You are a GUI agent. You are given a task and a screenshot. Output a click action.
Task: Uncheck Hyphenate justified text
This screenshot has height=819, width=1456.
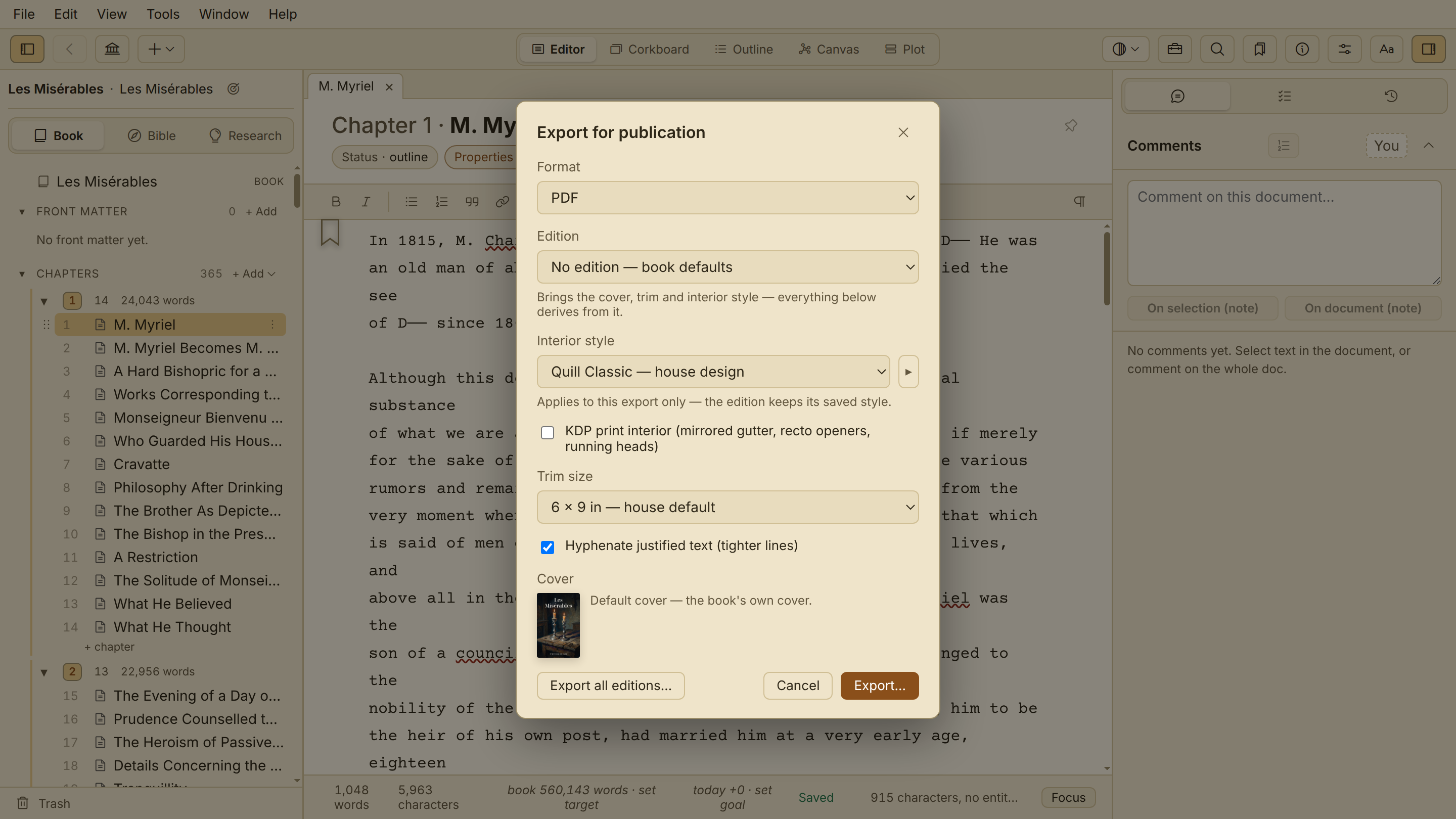(x=547, y=547)
